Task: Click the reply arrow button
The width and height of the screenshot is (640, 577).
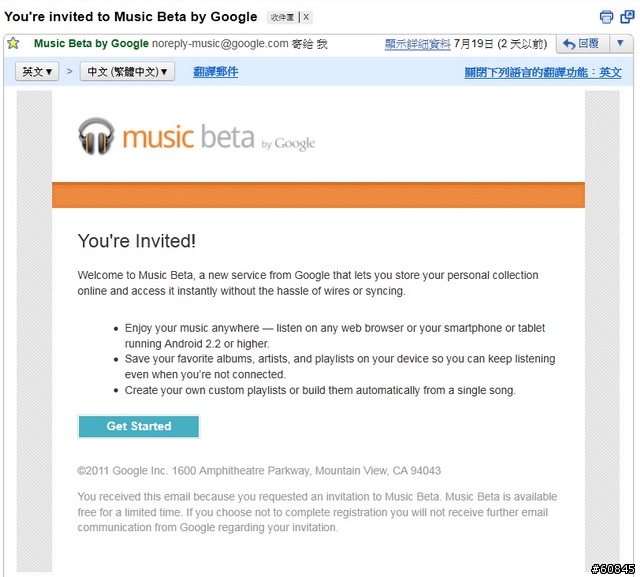Action: (582, 43)
